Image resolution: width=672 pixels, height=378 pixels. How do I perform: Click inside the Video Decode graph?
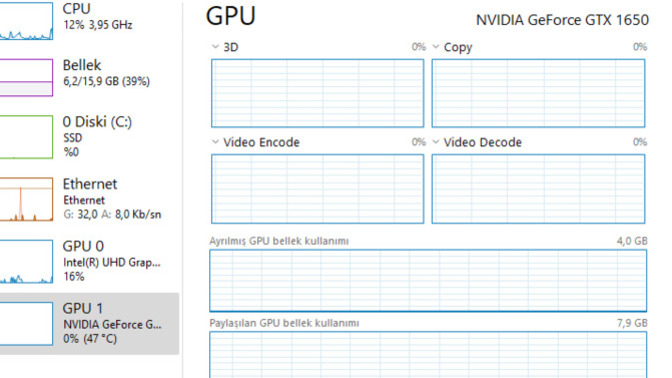538,189
